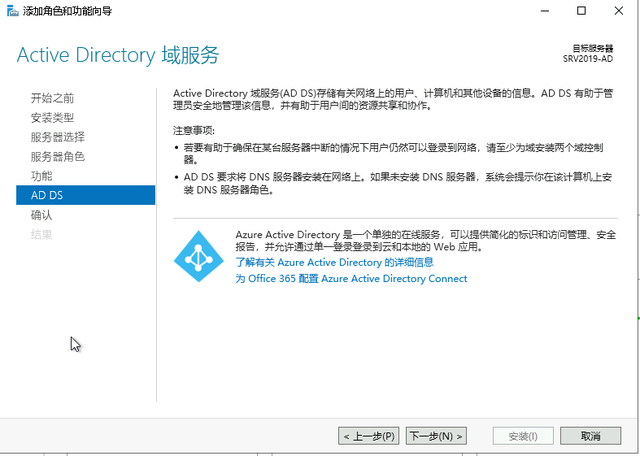
Task: Open 了解有关 Azure Active Directory 的详细信息 link
Action: [334, 262]
